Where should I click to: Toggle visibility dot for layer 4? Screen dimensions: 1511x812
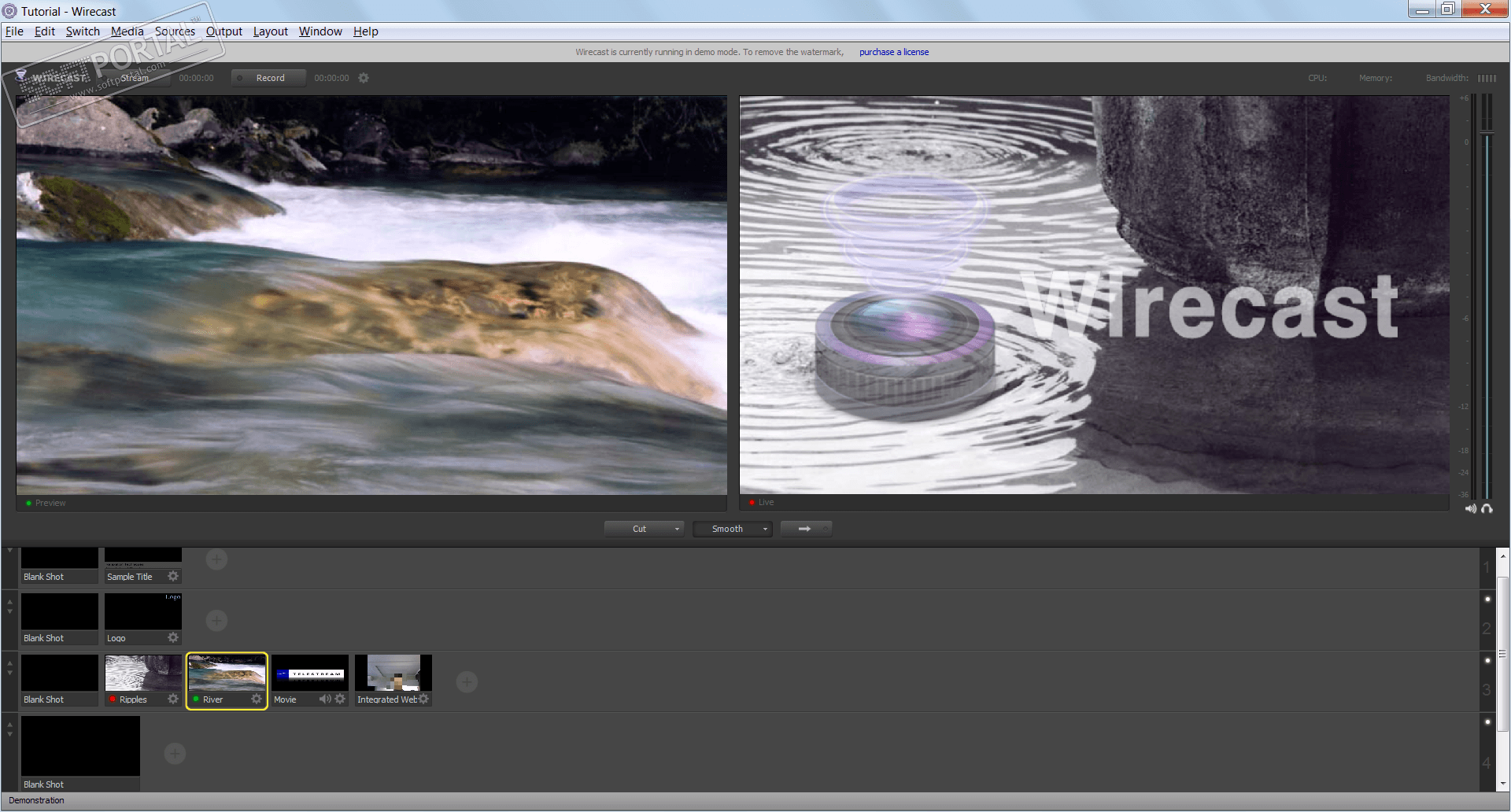click(x=1487, y=722)
